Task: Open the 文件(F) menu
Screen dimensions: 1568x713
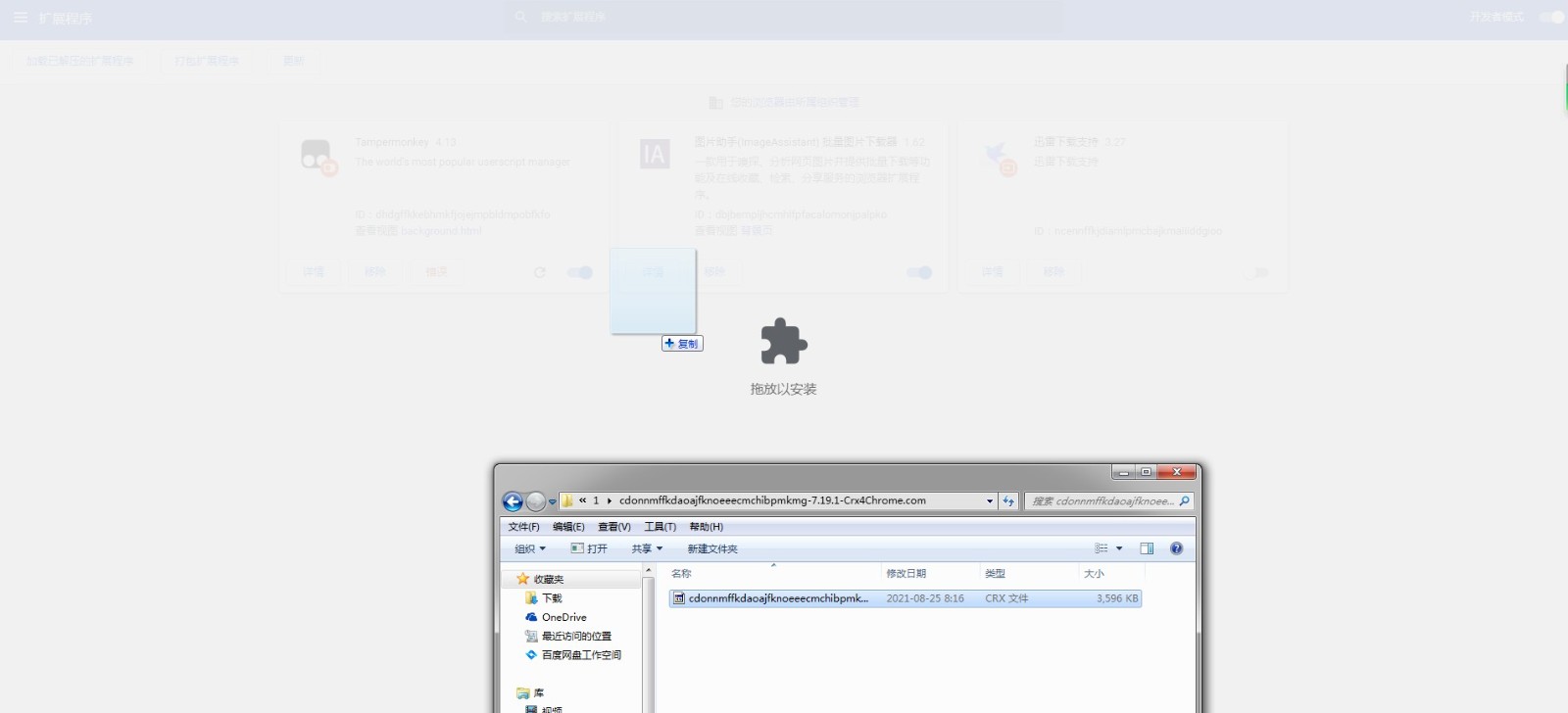Action: (523, 527)
